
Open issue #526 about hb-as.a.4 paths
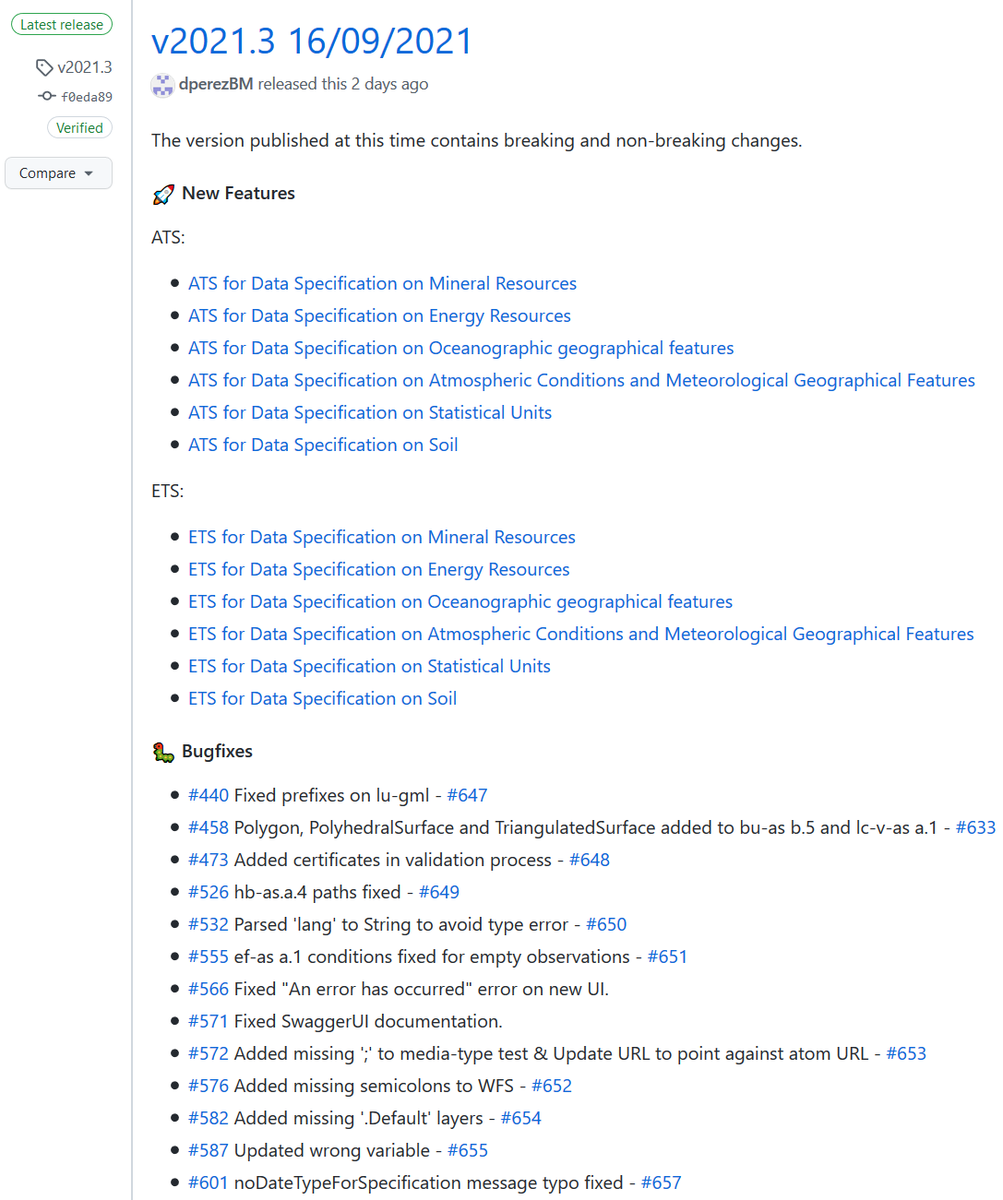tap(209, 892)
